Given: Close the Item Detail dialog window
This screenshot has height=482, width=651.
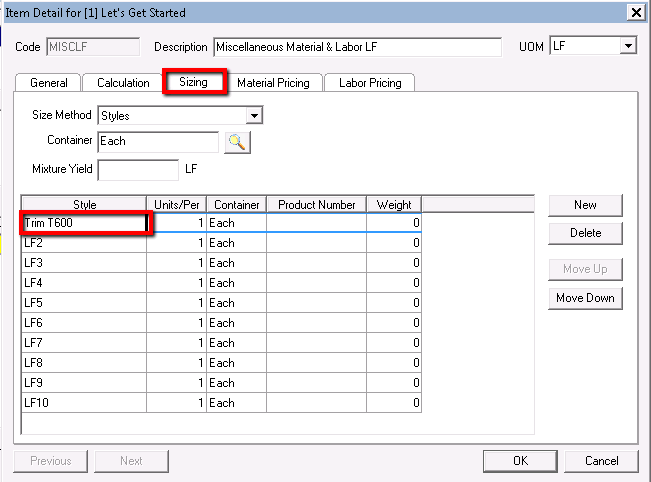Looking at the screenshot, I should click(x=636, y=12).
